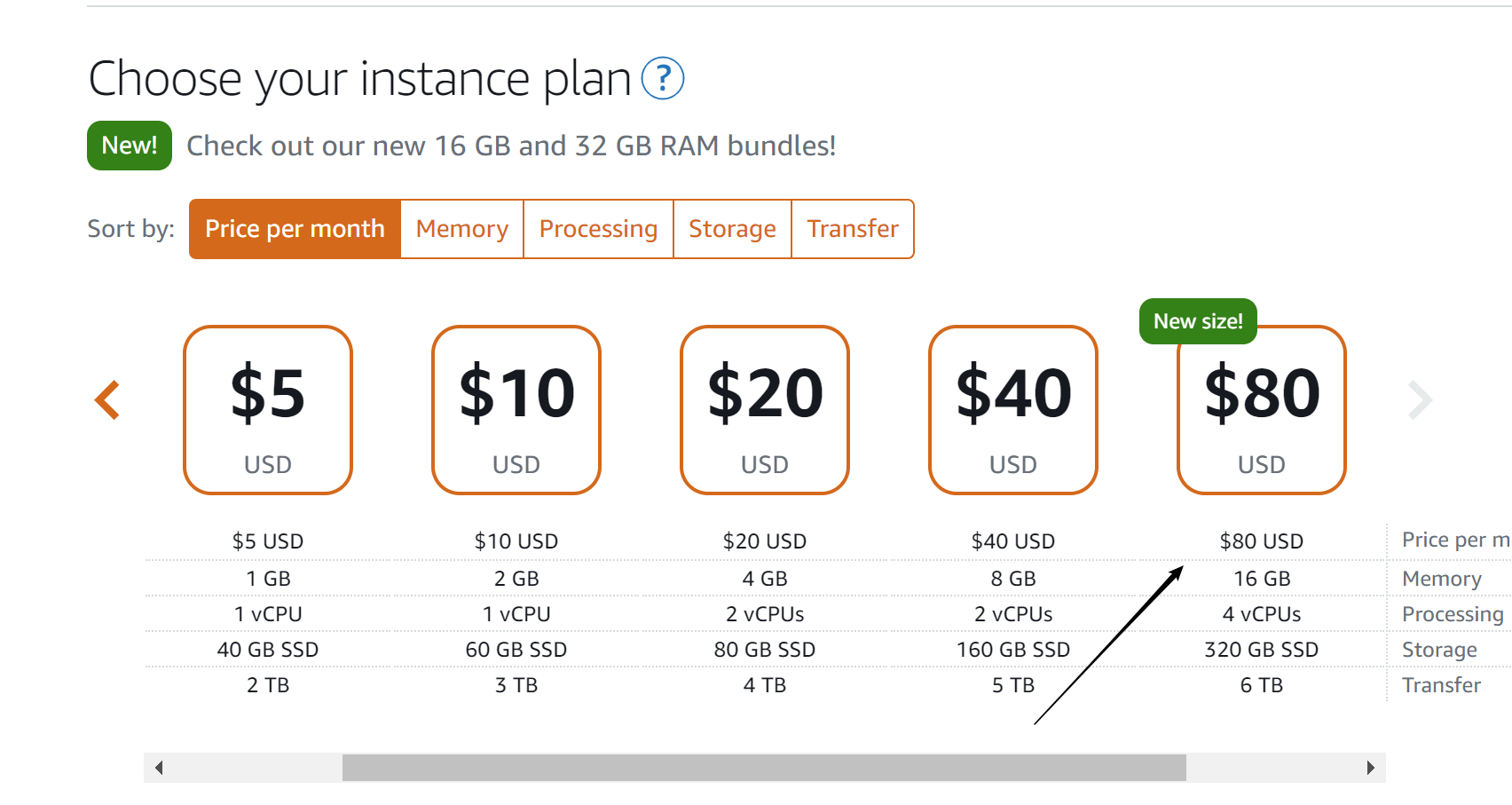Choose the $40 USD plan card
This screenshot has width=1512, height=805.
pyautogui.click(x=1013, y=410)
